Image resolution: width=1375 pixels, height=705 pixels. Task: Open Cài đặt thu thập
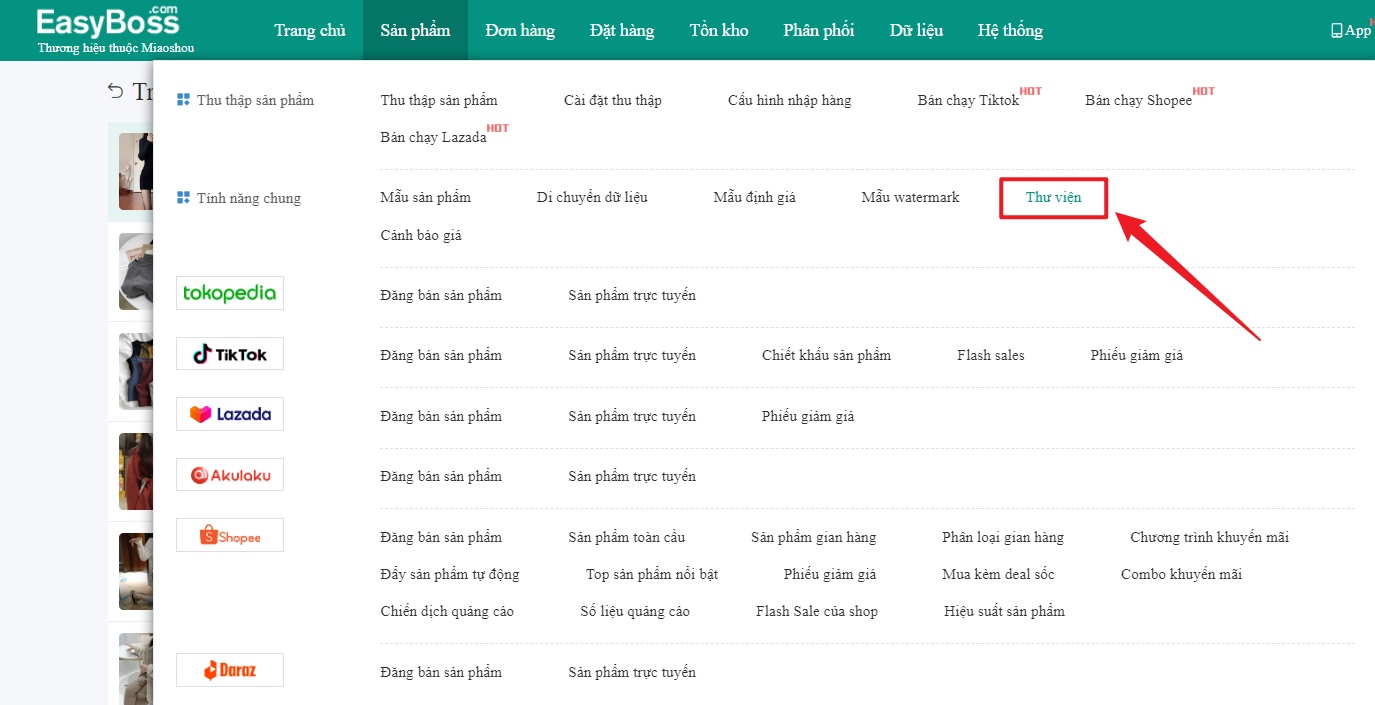(613, 100)
